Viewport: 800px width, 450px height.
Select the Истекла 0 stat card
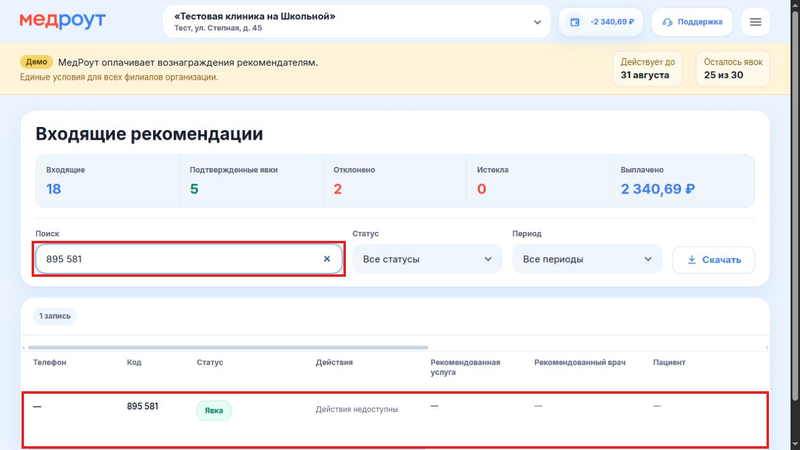538,181
